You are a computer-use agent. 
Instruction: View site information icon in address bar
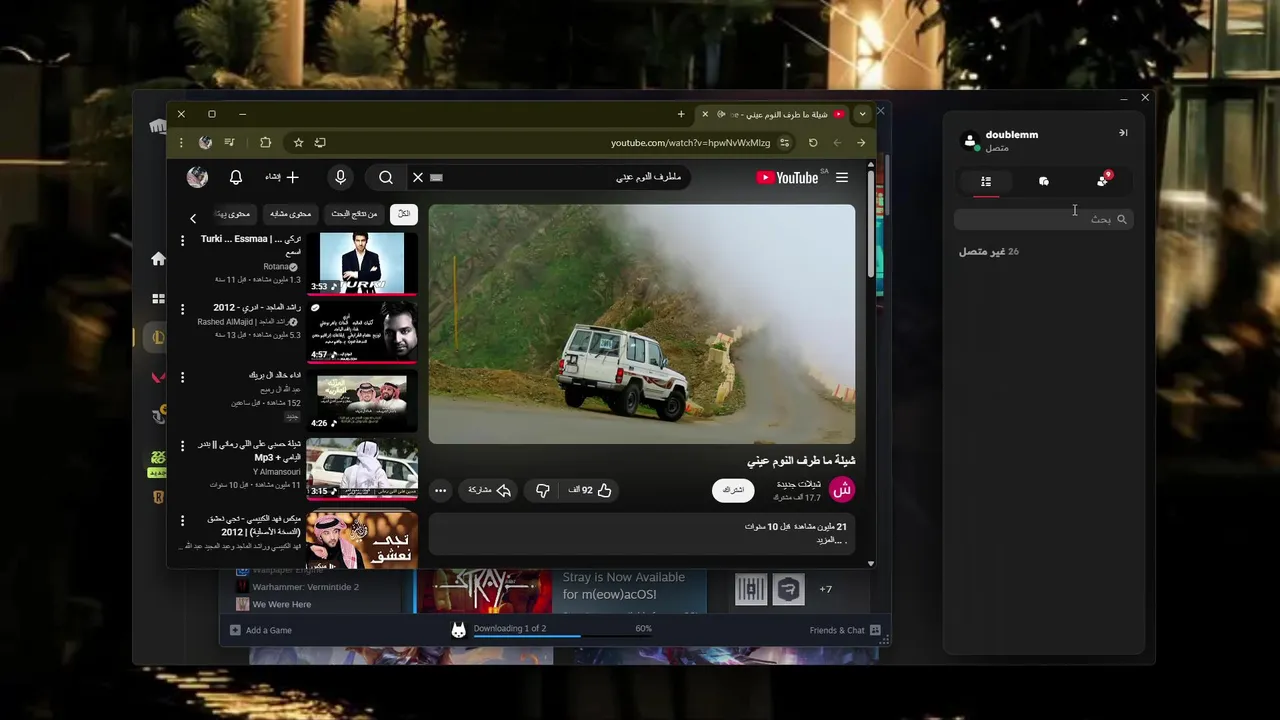coord(785,143)
